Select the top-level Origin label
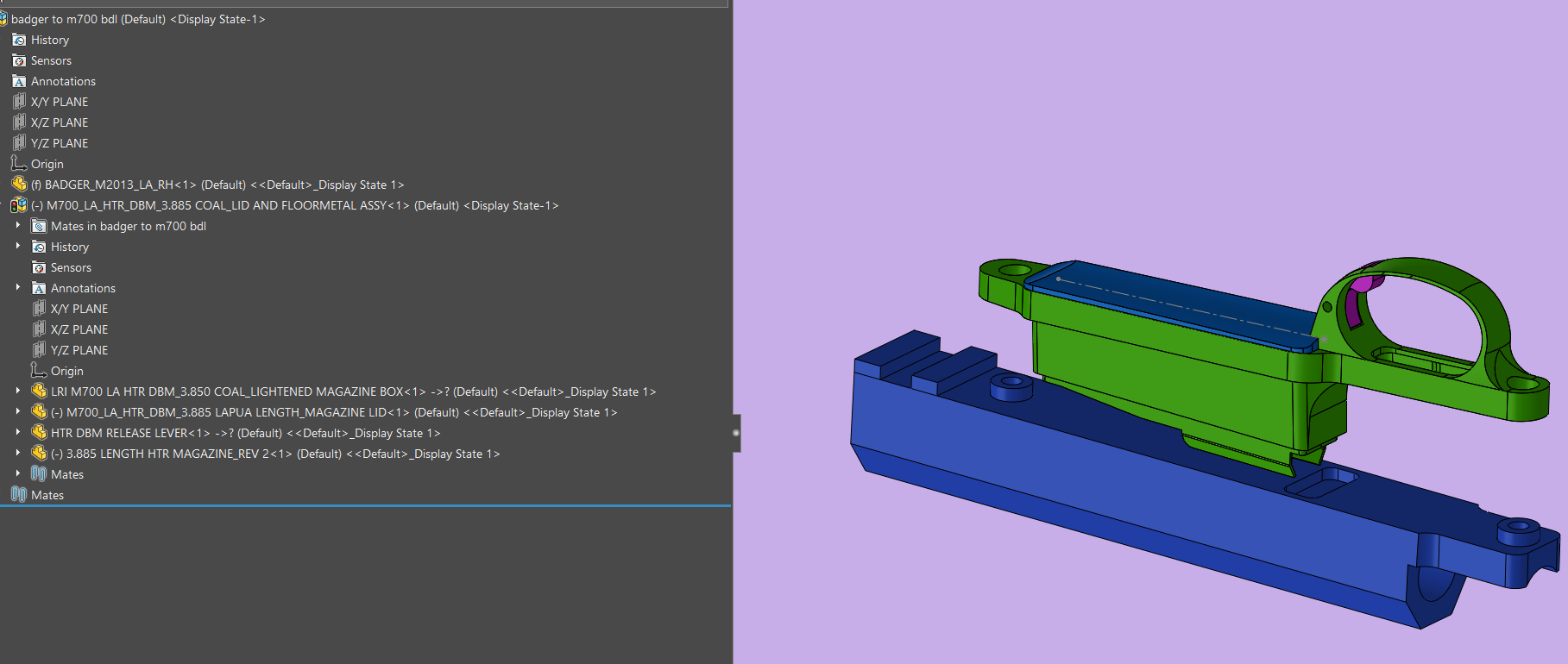 coord(47,164)
